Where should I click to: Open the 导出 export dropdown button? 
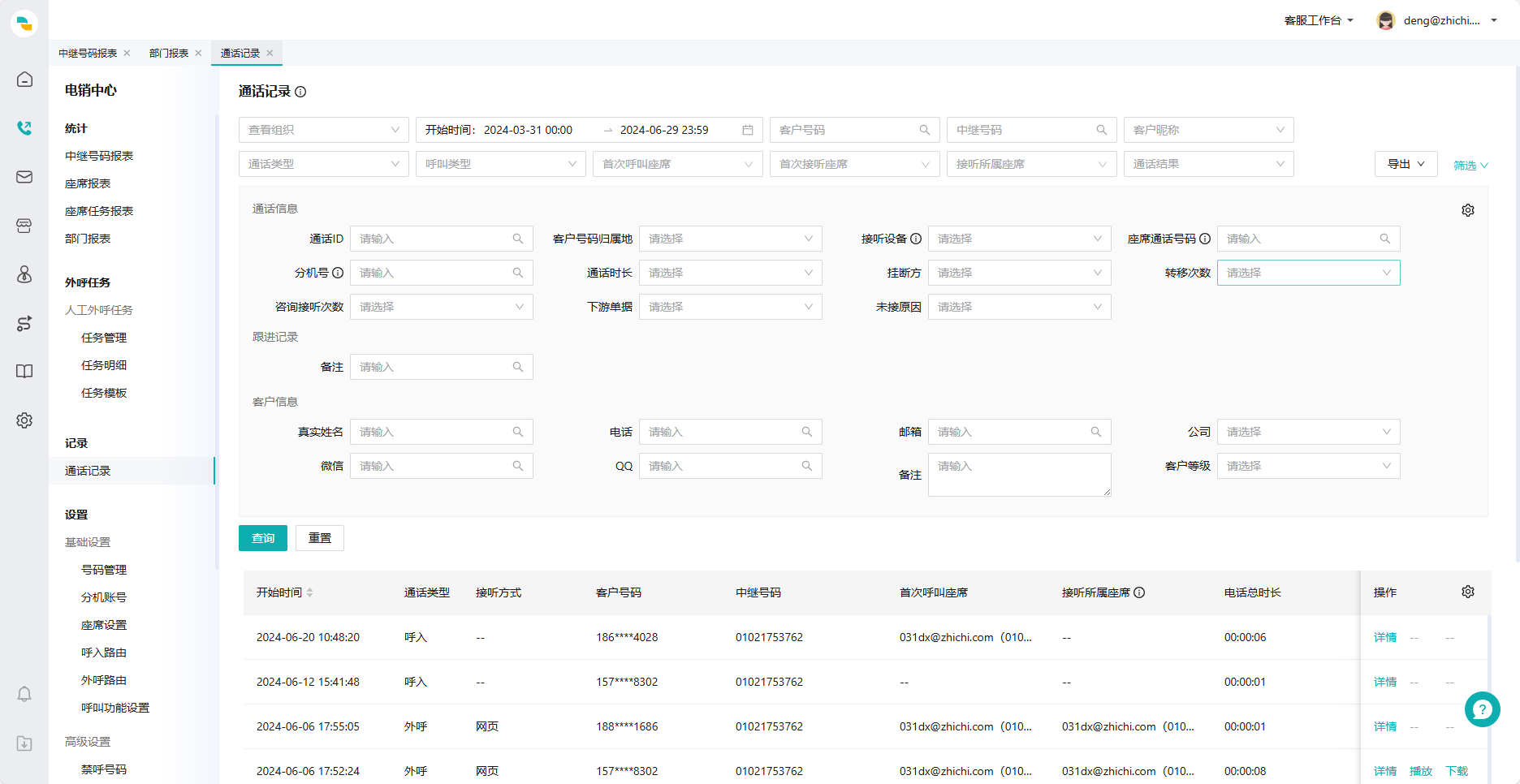pyautogui.click(x=1406, y=164)
